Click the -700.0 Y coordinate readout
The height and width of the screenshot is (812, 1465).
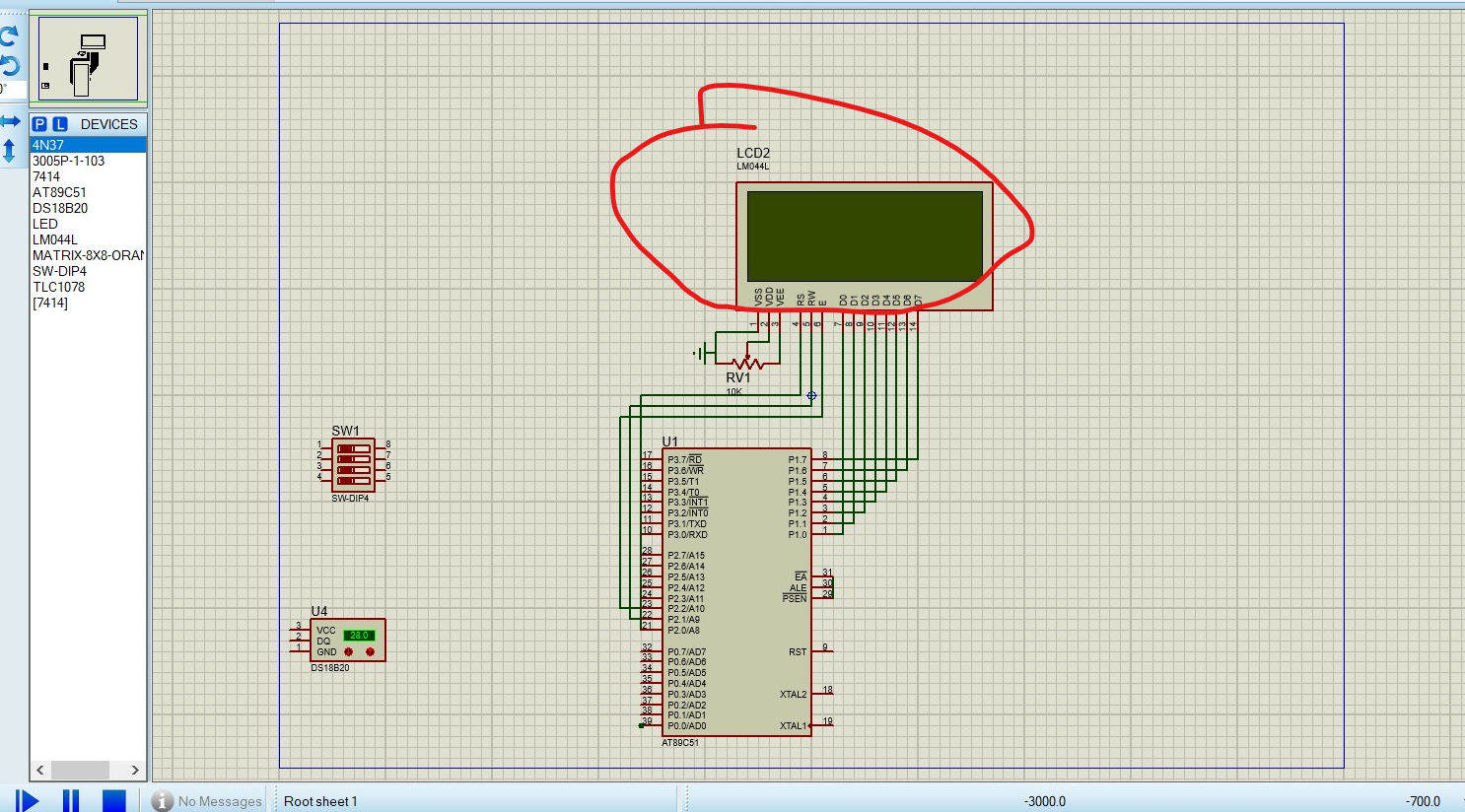pyautogui.click(x=1424, y=801)
